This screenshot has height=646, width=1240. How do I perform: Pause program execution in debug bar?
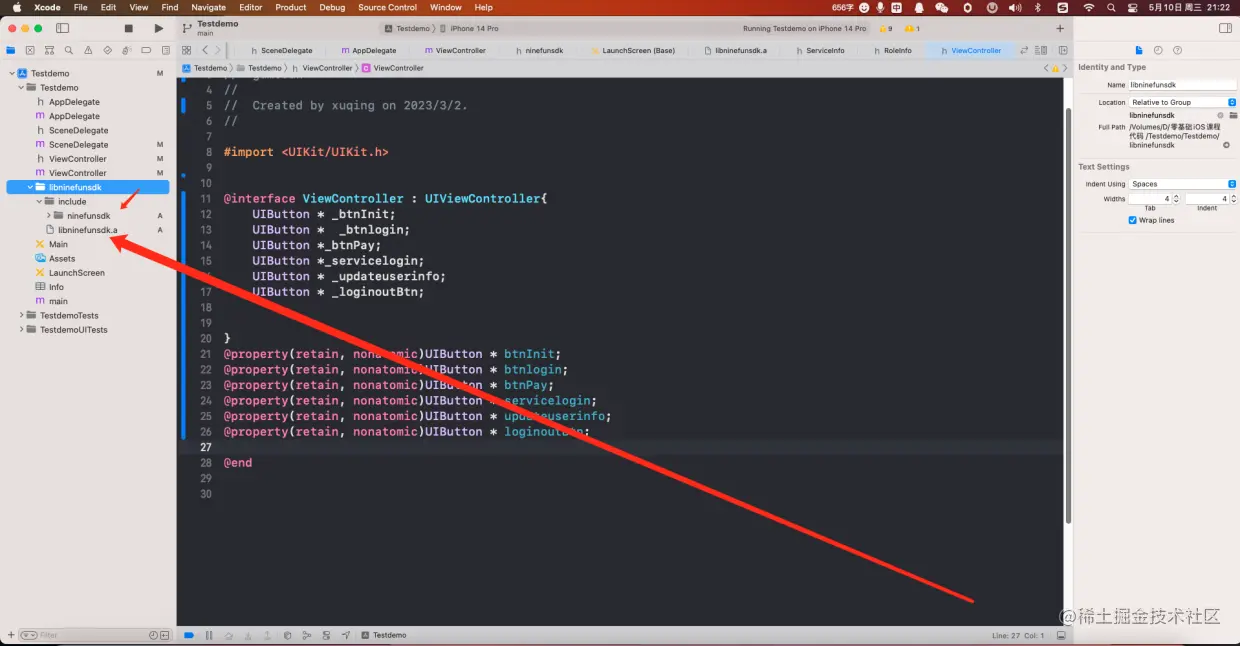[209, 635]
